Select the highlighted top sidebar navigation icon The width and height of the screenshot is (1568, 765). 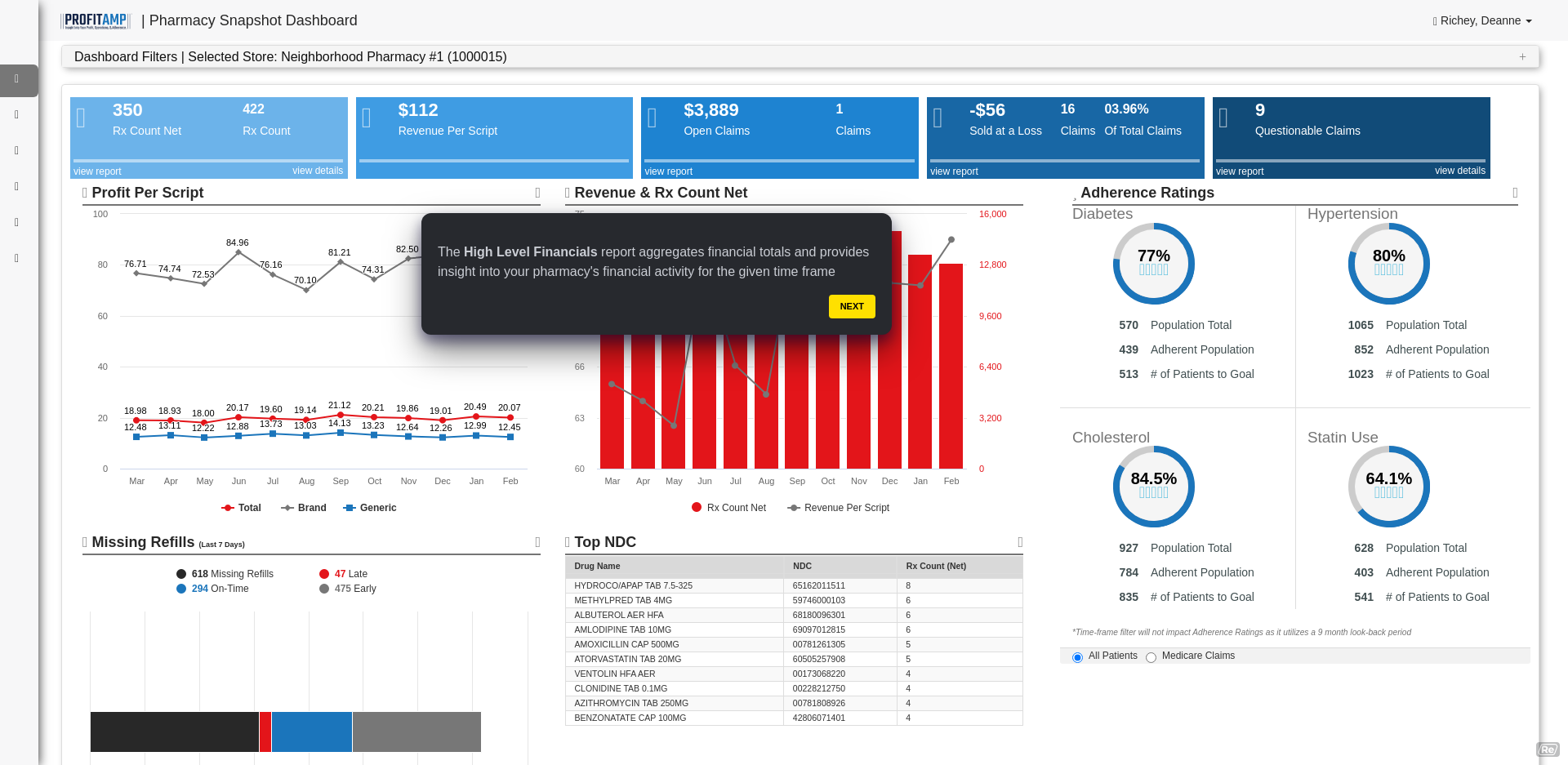pos(17,80)
